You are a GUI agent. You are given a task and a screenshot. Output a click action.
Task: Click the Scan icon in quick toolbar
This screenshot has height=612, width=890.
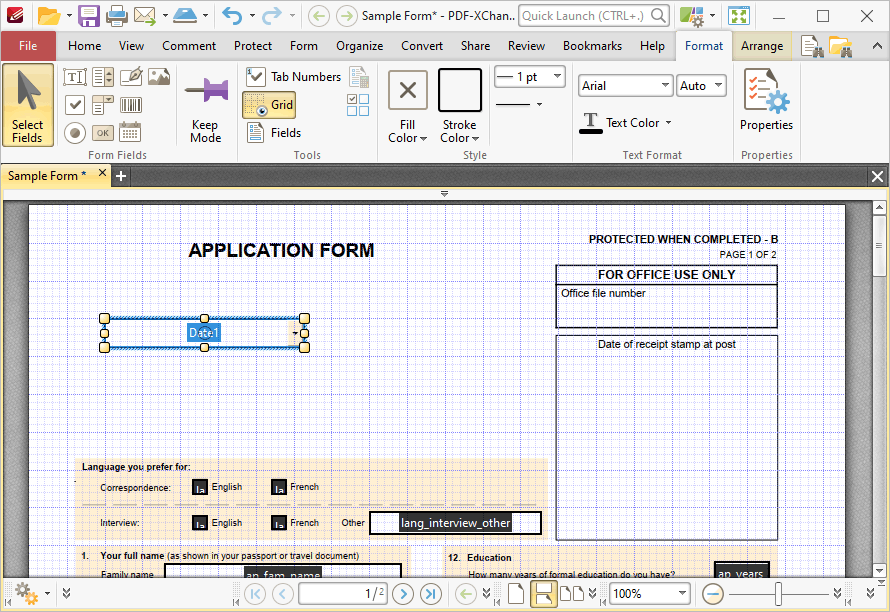pyautogui.click(x=184, y=16)
